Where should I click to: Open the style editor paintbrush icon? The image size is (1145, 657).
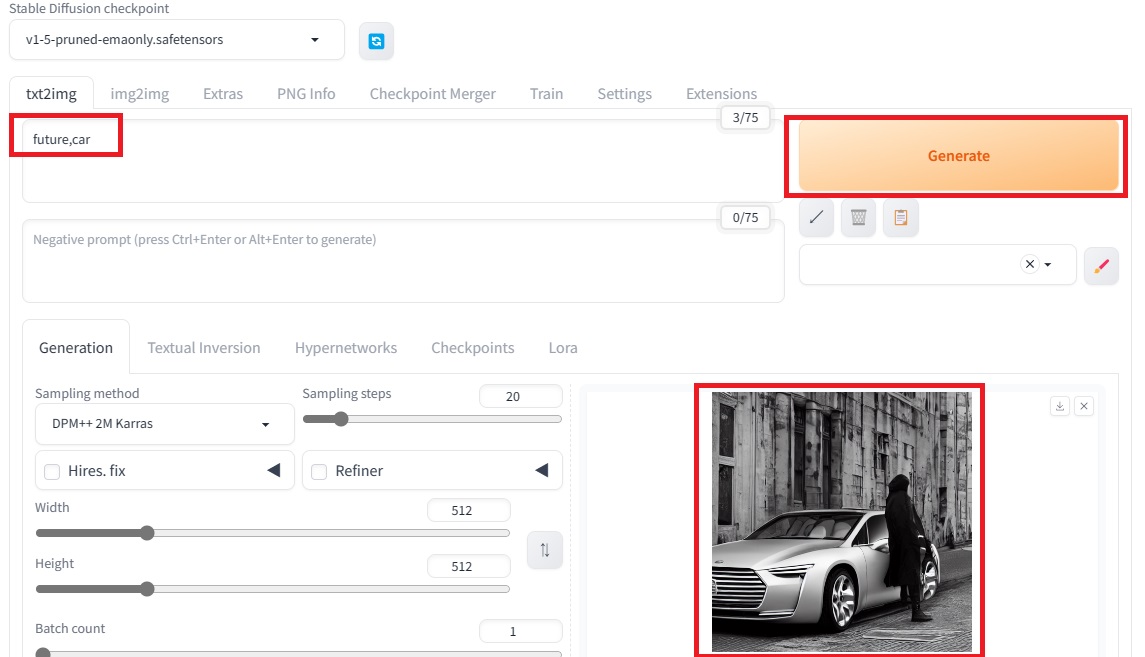click(x=1101, y=266)
